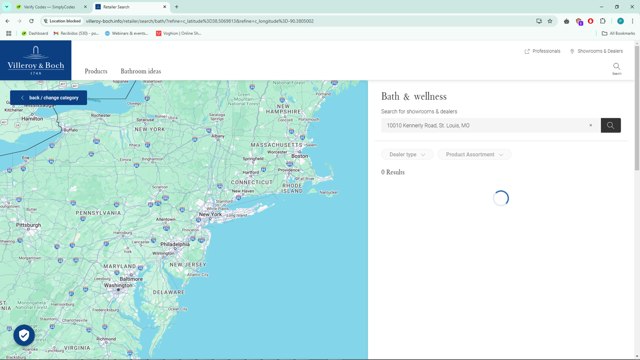Viewport: 640px width, 360px height.
Task: Click the Location blocked indicator
Action: click(x=62, y=21)
